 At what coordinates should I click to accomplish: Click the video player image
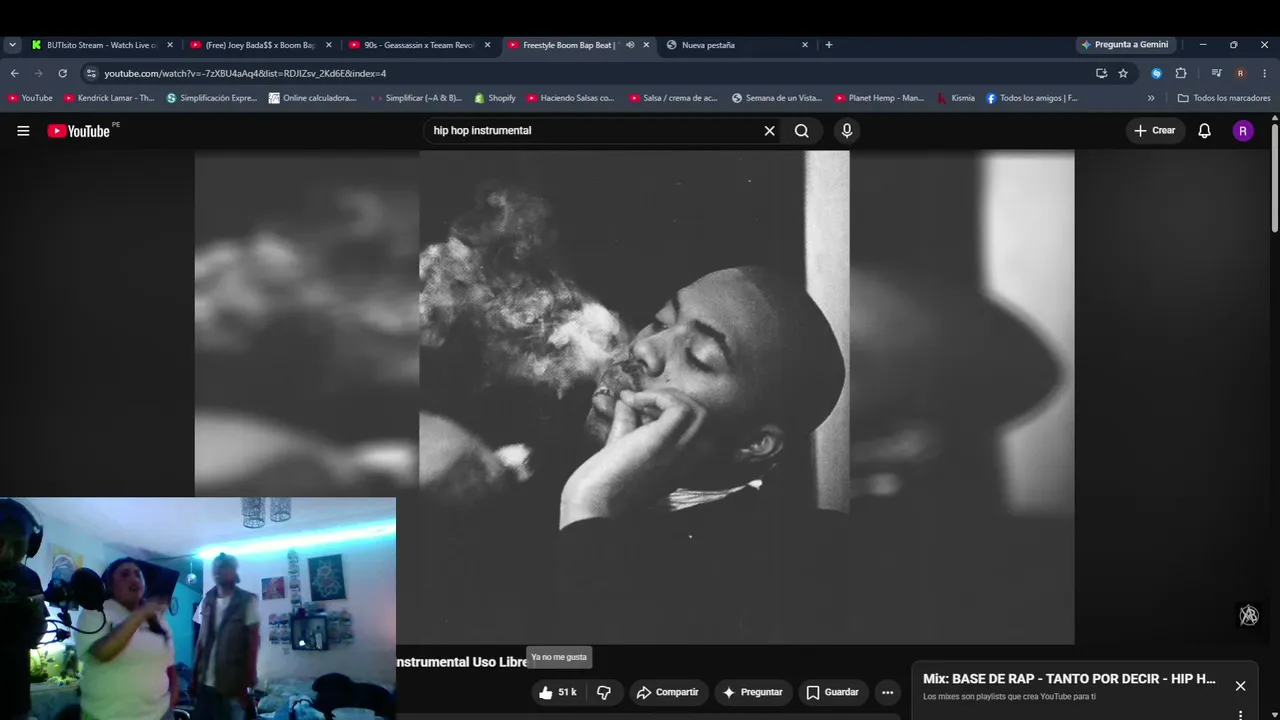(x=634, y=397)
